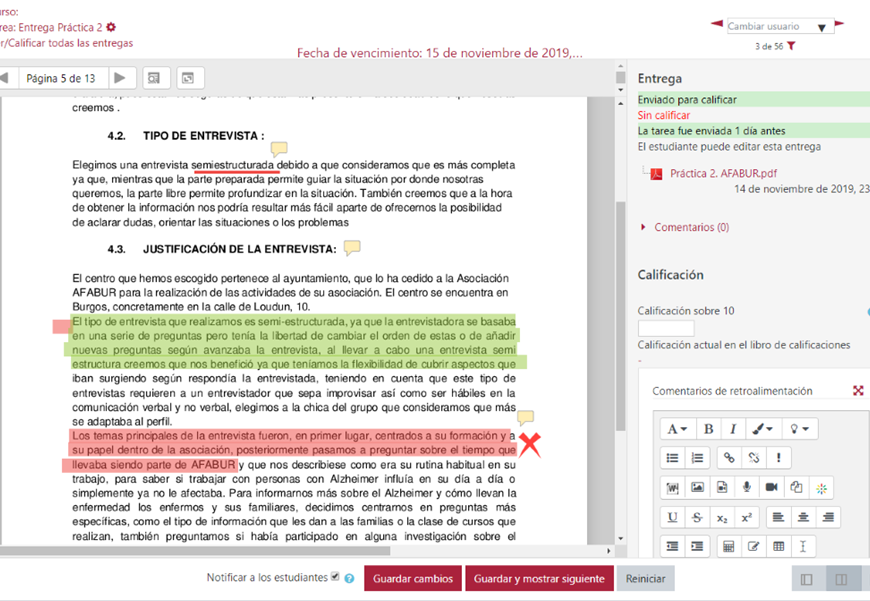Select the red X annotation mark
This screenshot has height=601, width=870.
click(x=530, y=445)
